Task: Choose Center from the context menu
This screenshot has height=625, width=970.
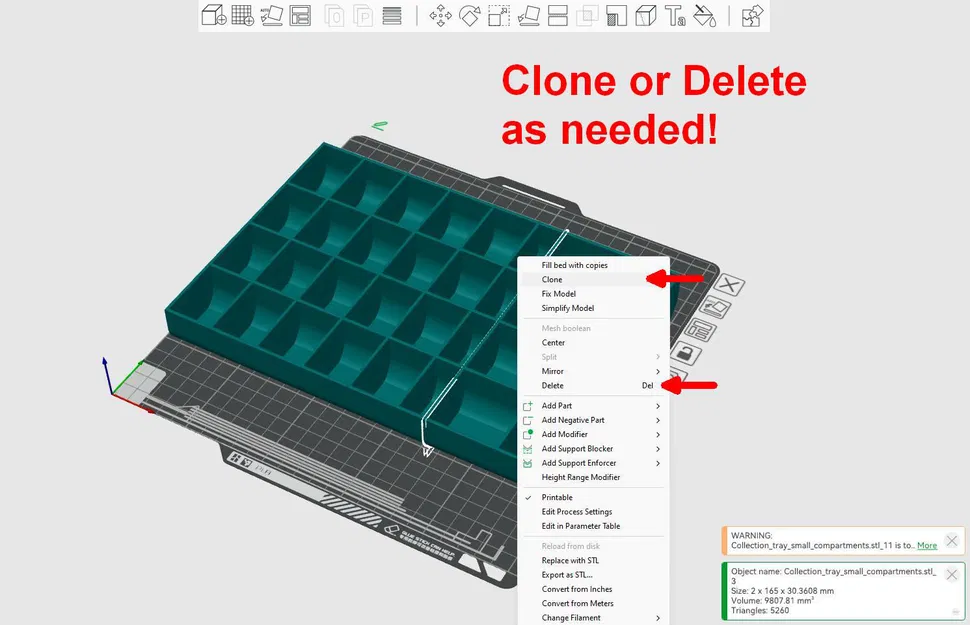Action: click(593, 343)
